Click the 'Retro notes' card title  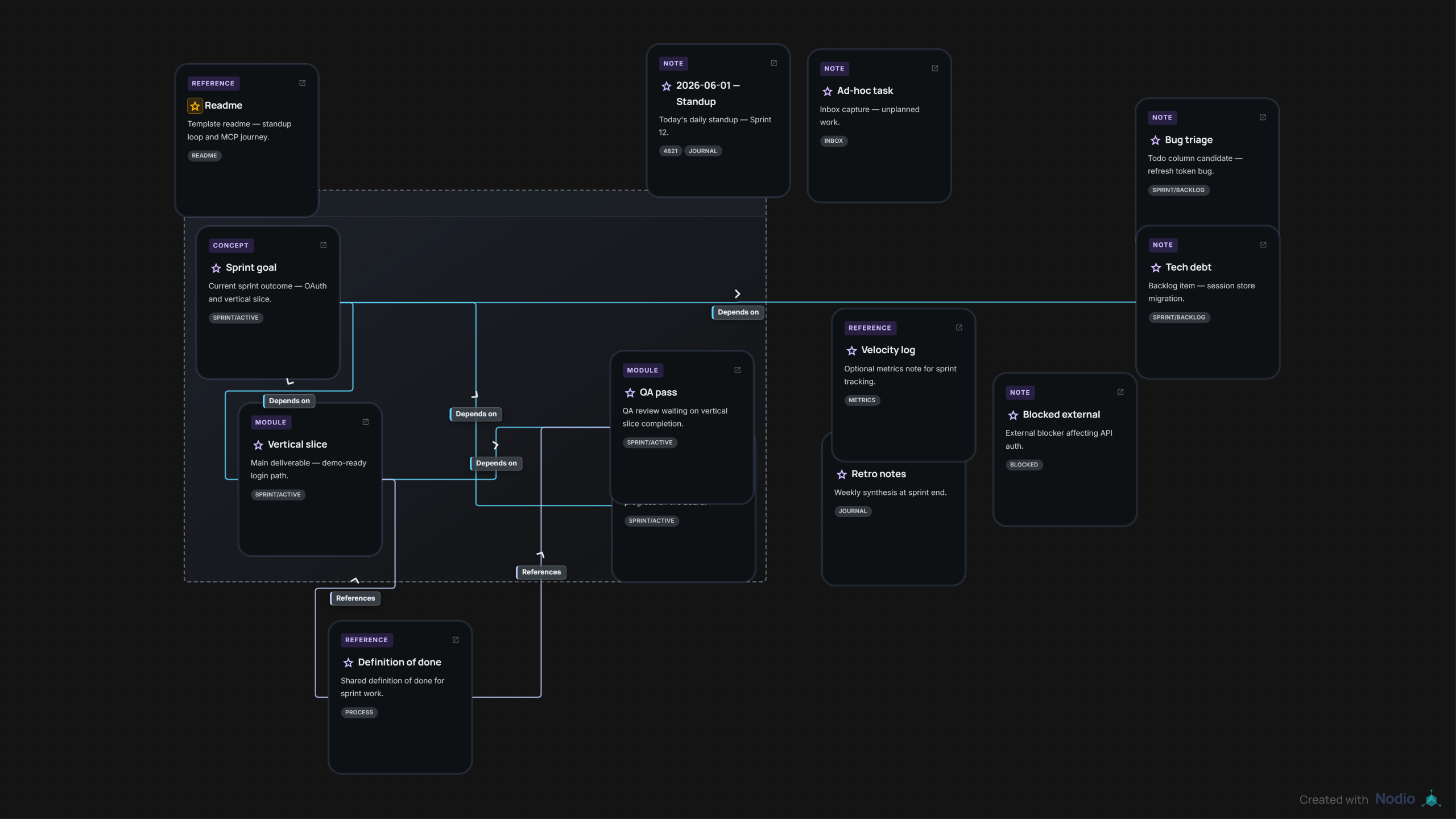pyautogui.click(x=879, y=474)
